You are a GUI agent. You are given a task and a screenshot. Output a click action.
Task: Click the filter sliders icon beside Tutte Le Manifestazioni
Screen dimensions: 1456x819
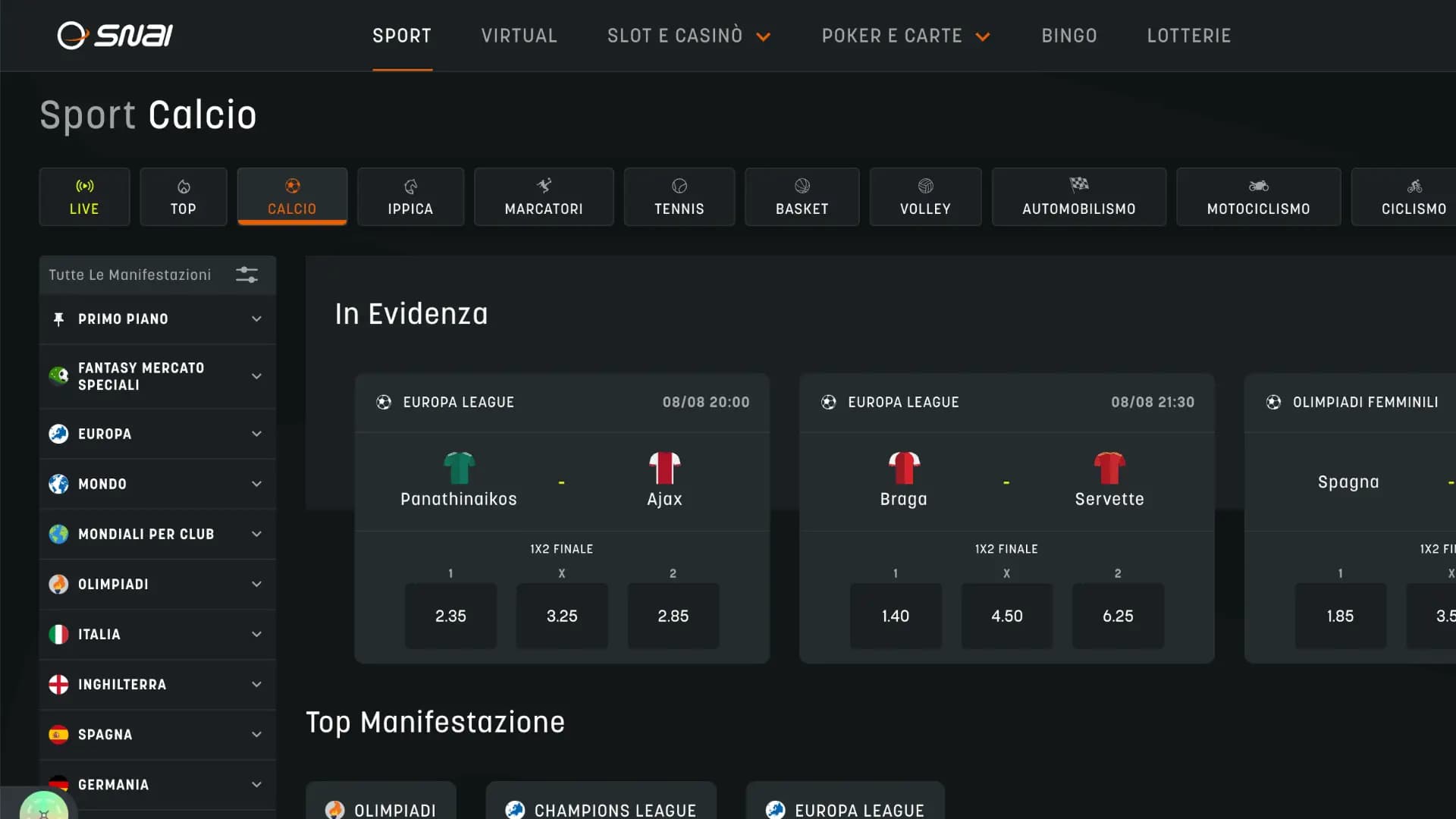(246, 275)
